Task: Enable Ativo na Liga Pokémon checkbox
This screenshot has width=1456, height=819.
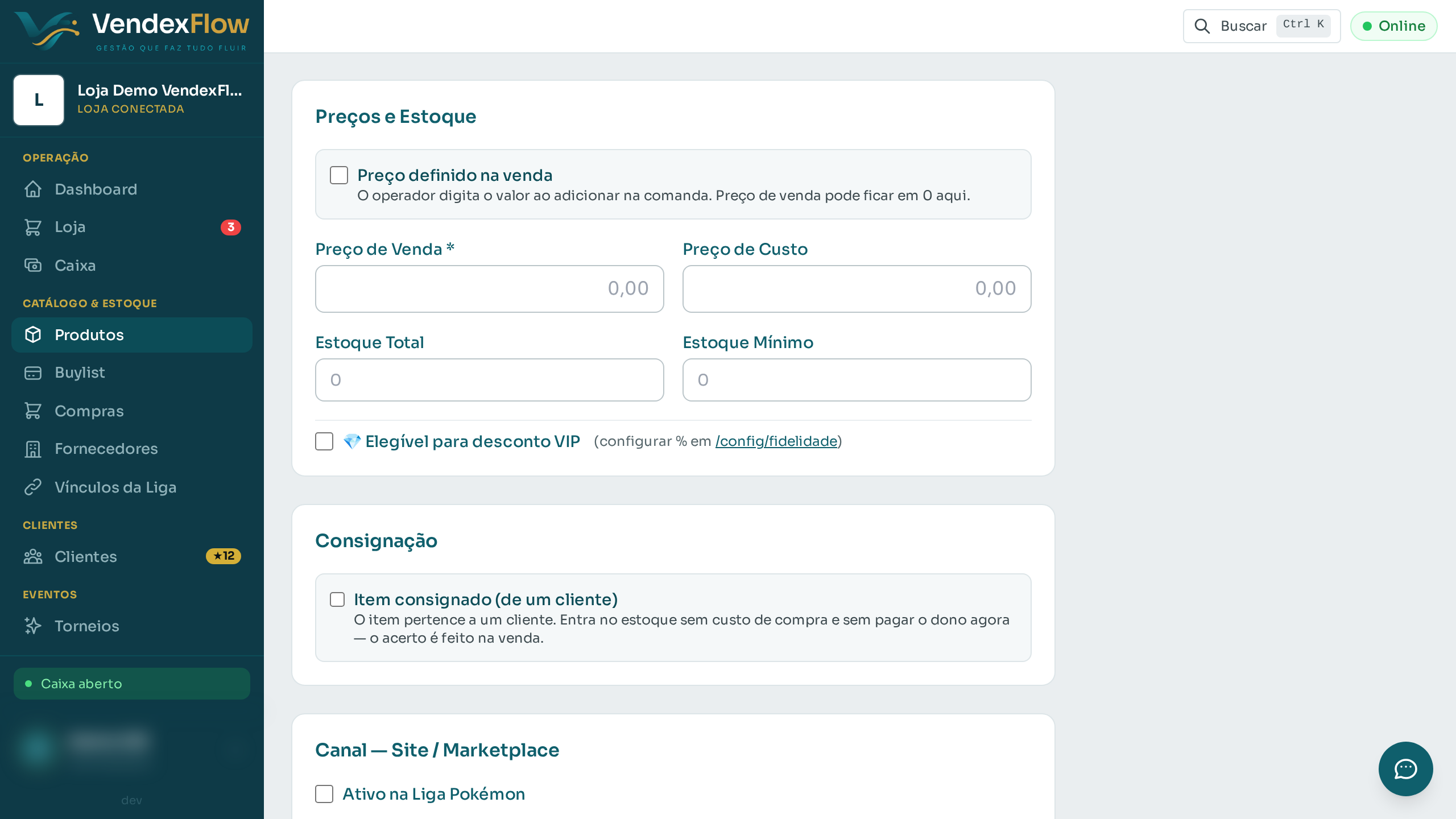Action: [324, 794]
